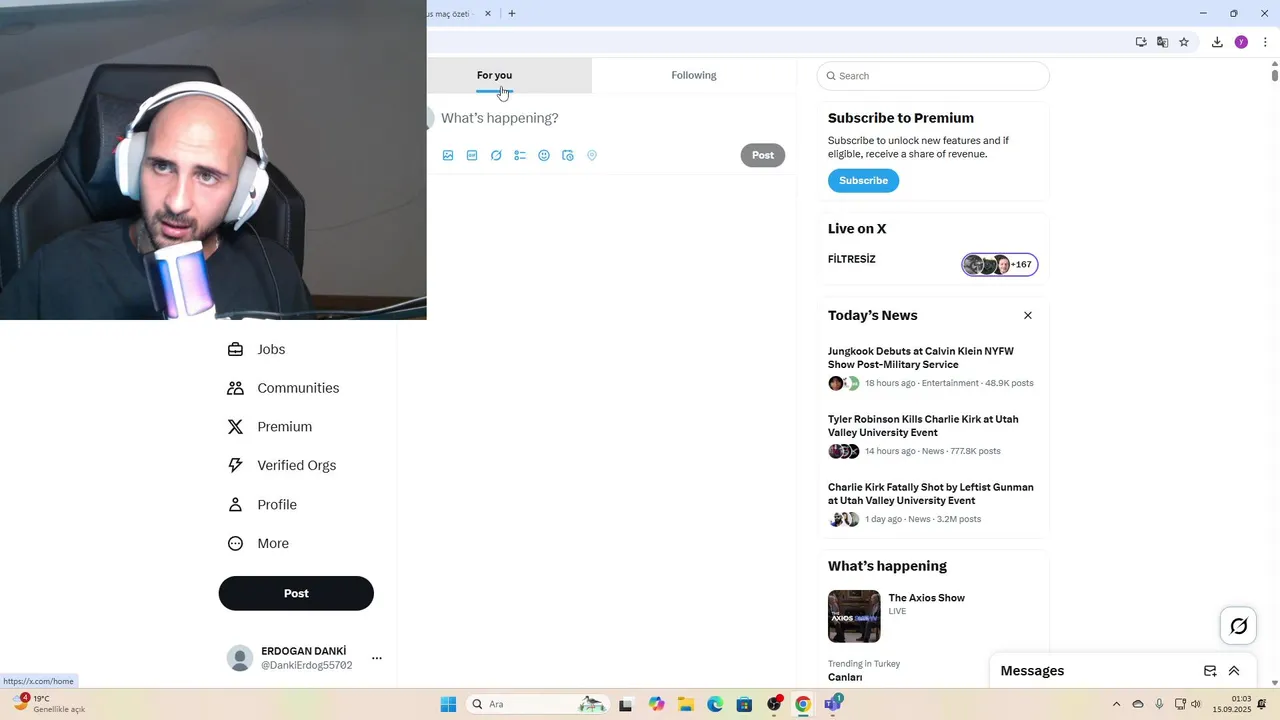Viewport: 1280px width, 720px height.
Task: Click into the Search box
Action: pos(933,76)
